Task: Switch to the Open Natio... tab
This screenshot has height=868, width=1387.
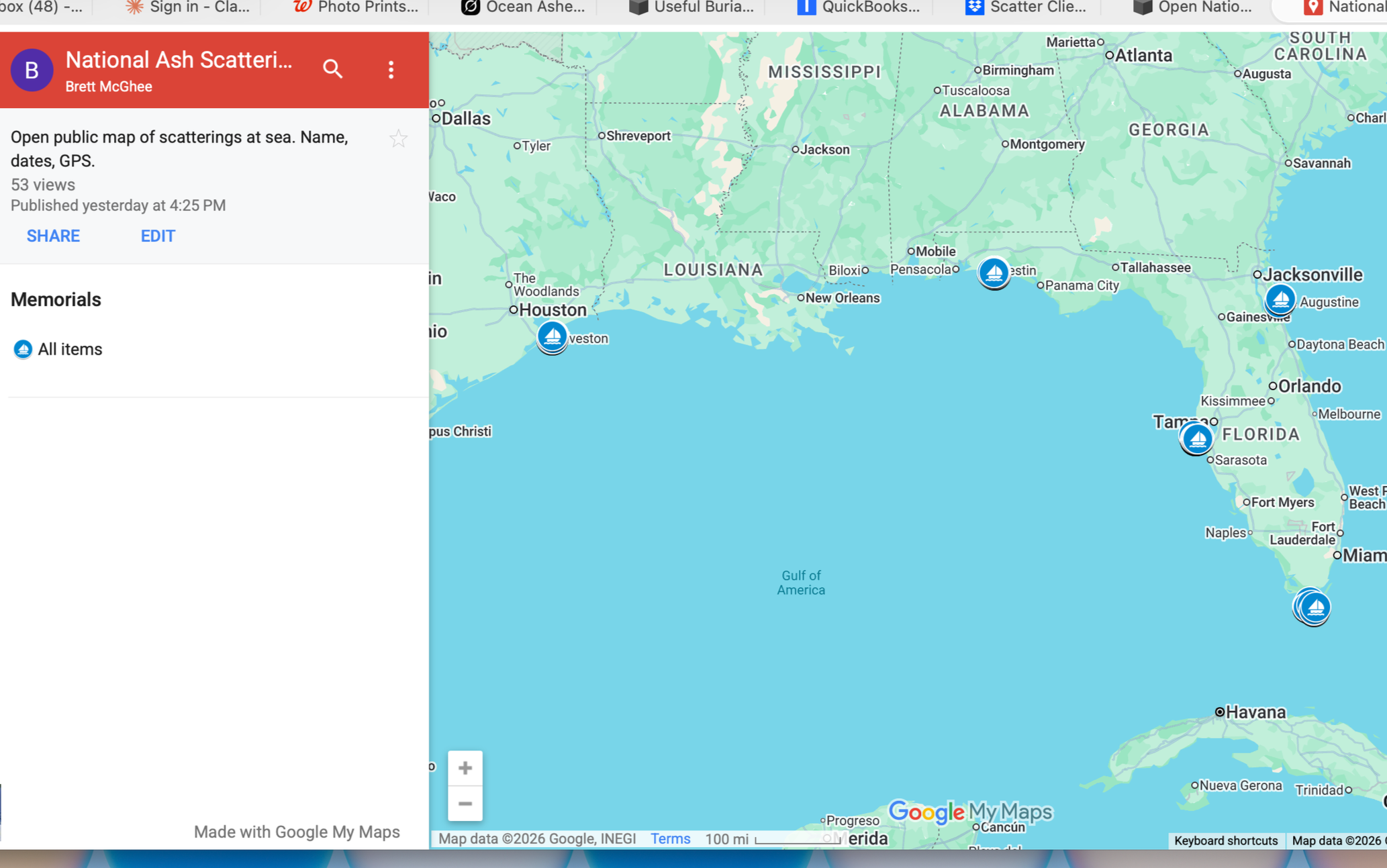Action: 1193,7
